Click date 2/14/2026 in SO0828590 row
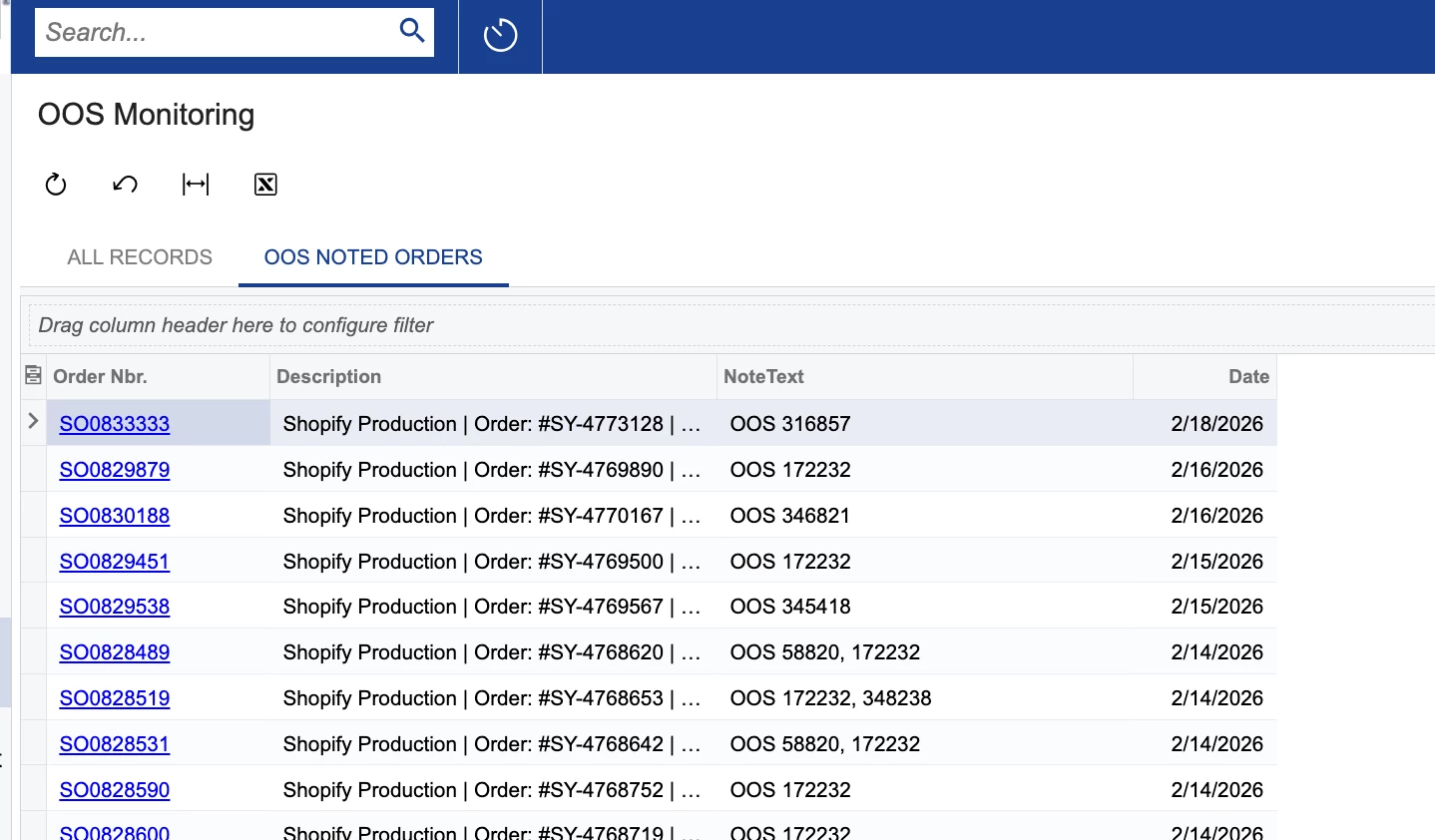The height and width of the screenshot is (840, 1435). [1205, 790]
